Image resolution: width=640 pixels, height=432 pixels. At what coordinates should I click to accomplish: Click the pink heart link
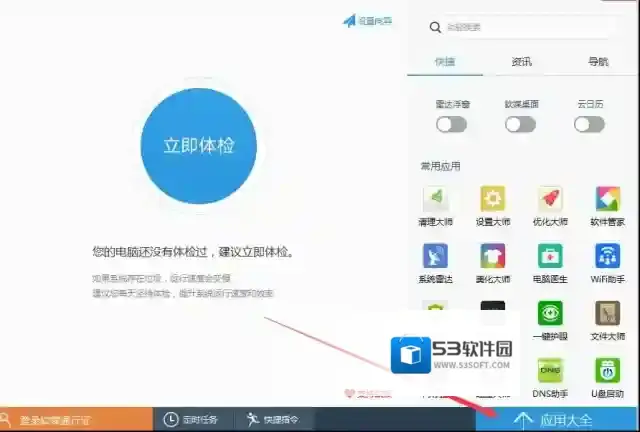click(368, 394)
